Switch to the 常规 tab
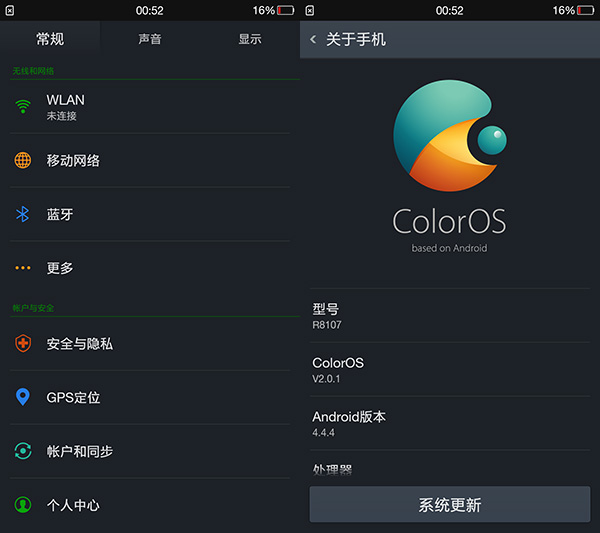The height and width of the screenshot is (533, 600). click(50, 39)
